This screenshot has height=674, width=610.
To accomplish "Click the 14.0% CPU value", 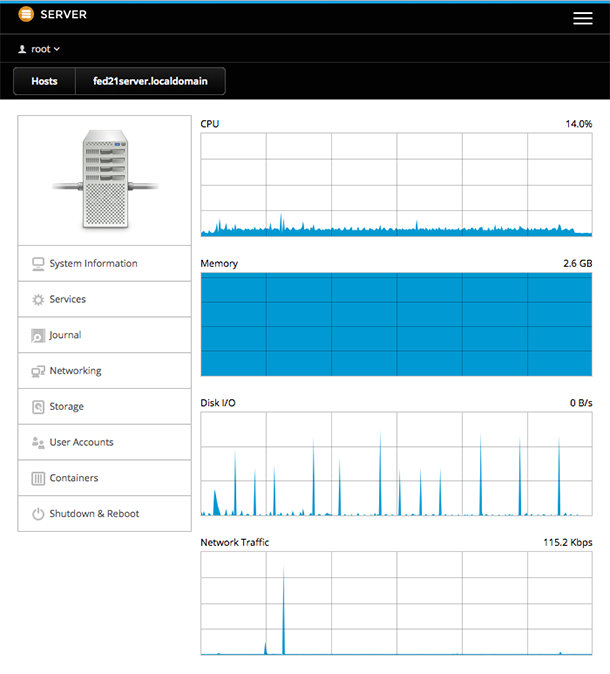I will pyautogui.click(x=579, y=124).
